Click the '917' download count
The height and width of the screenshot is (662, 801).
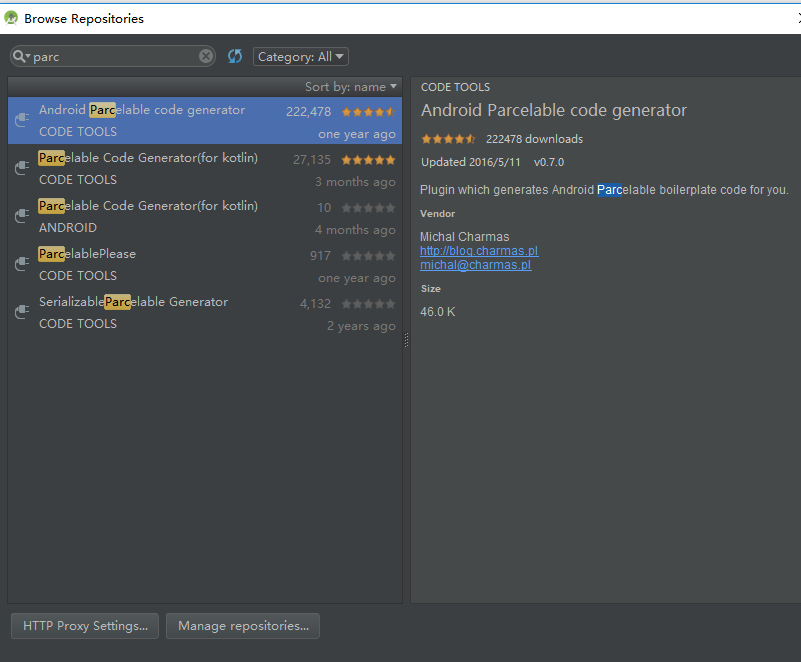pos(320,256)
